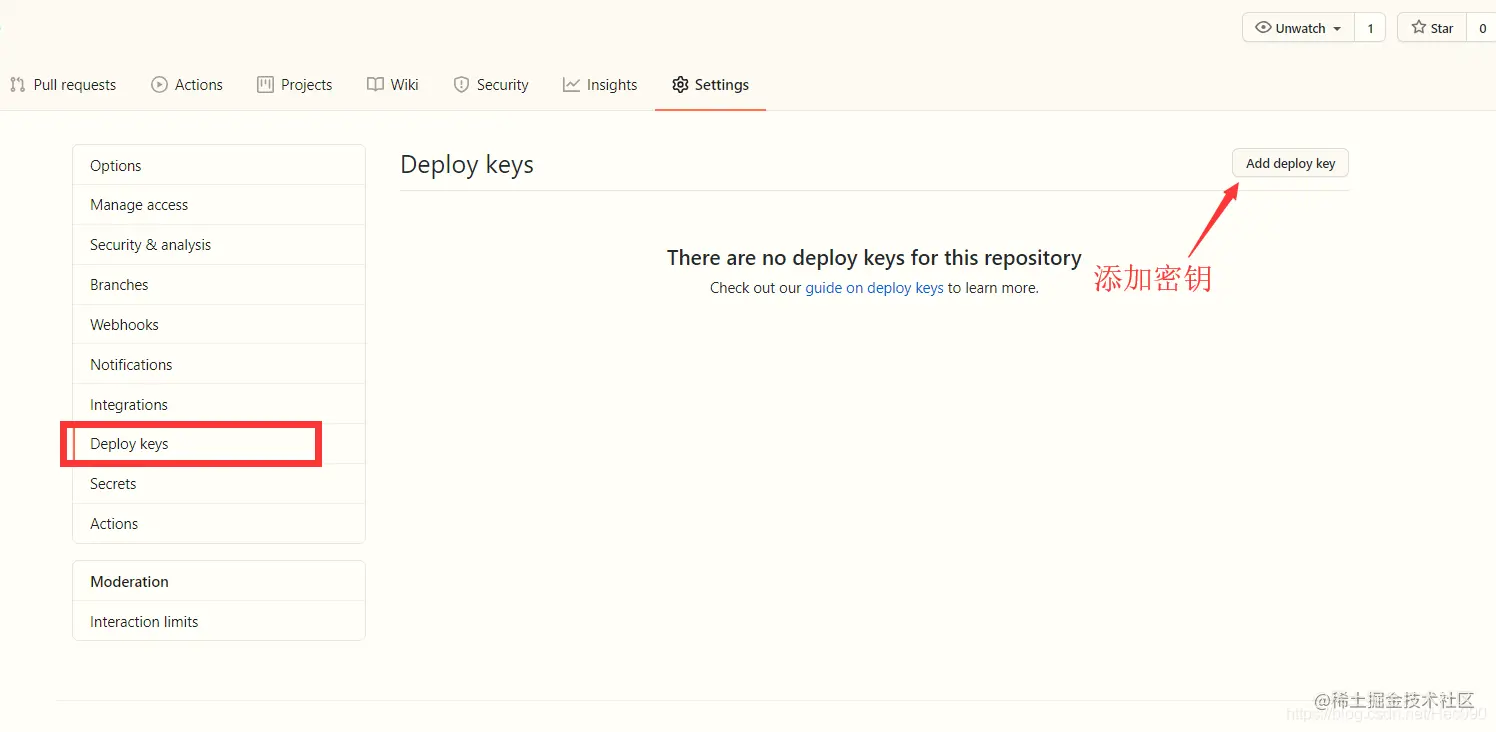Viewport: 1496px width, 732px height.
Task: Click 'There are no deploy keys' message
Action: pyautogui.click(x=874, y=258)
